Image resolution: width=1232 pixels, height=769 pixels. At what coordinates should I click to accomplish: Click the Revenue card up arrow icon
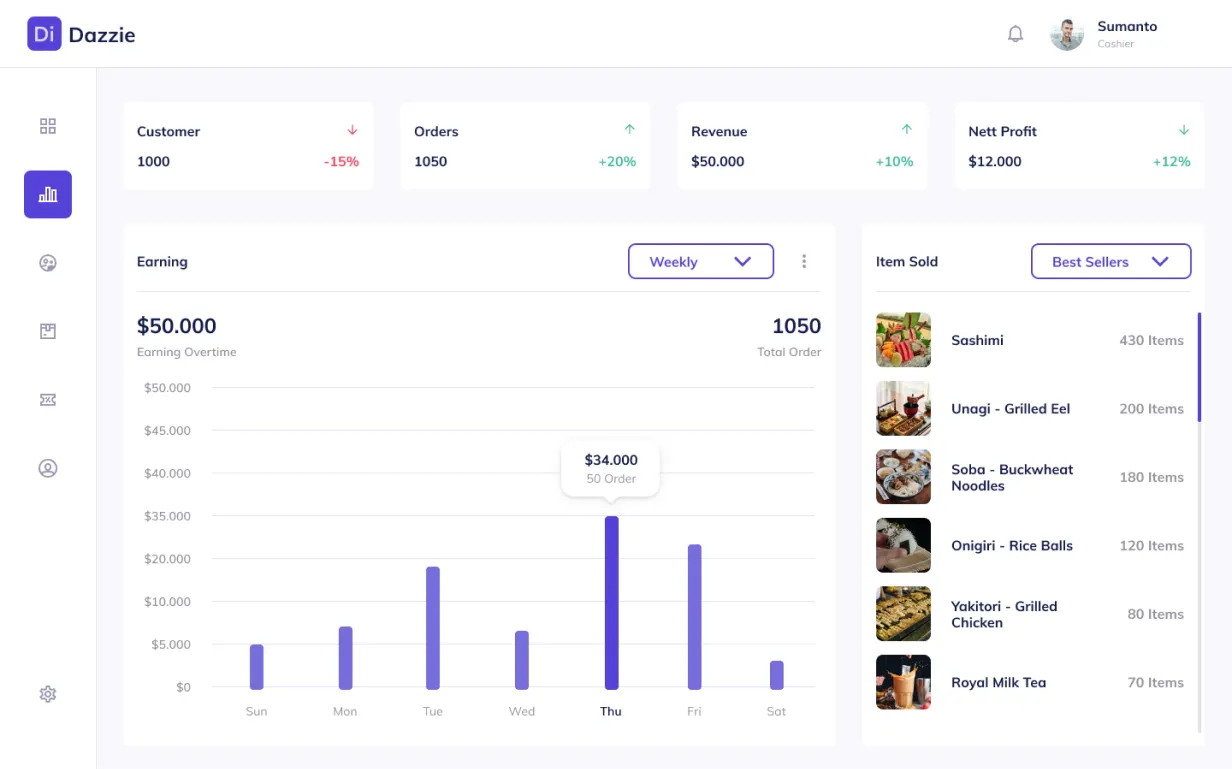[x=906, y=129]
